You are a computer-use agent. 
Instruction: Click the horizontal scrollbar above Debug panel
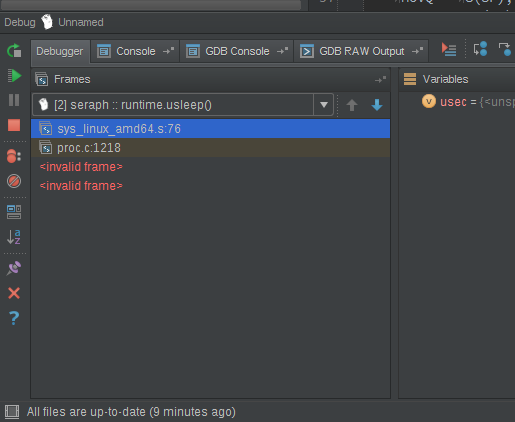point(150,5)
